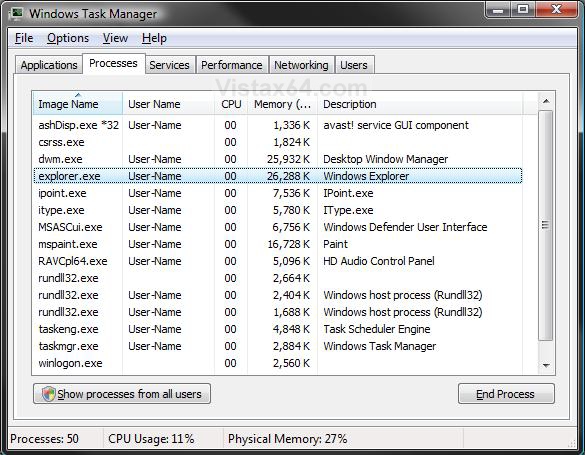Image resolution: width=585 pixels, height=455 pixels.
Task: Sort by Memory column header
Action: point(282,104)
